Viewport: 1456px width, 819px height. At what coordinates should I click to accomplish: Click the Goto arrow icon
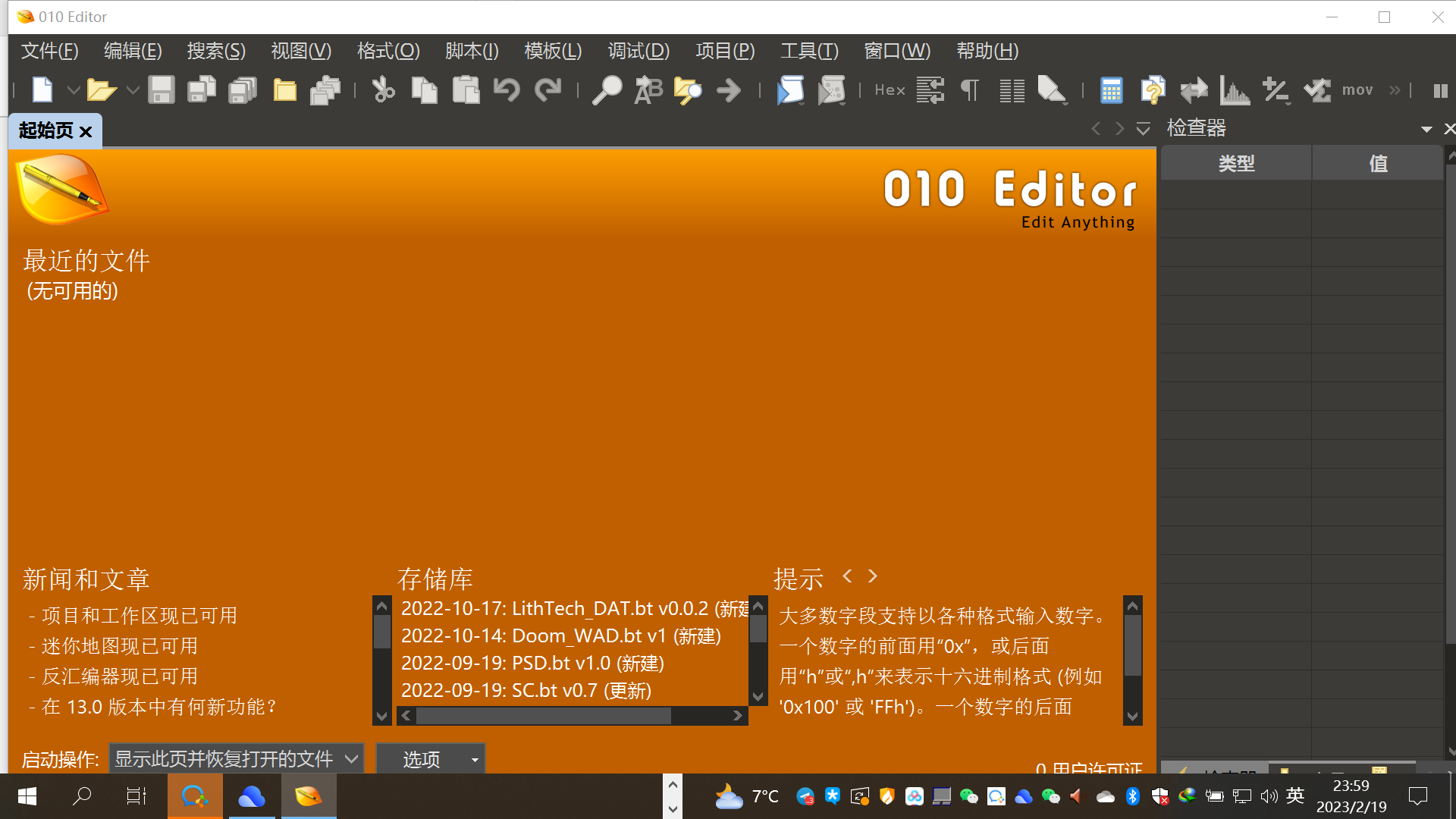point(729,90)
